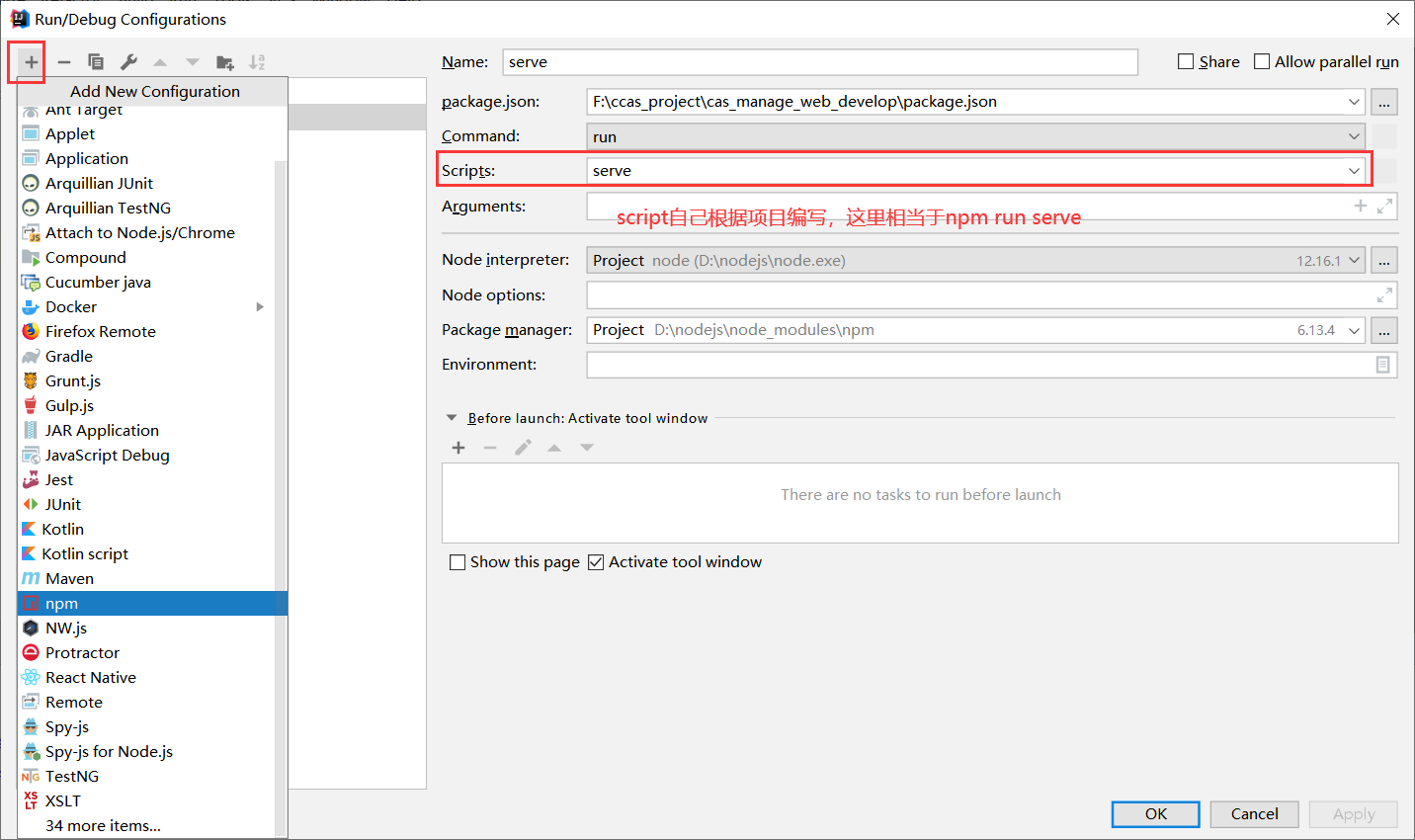Screen dimensions: 1415x840
Task: Move Before launch task up
Action: point(554,448)
